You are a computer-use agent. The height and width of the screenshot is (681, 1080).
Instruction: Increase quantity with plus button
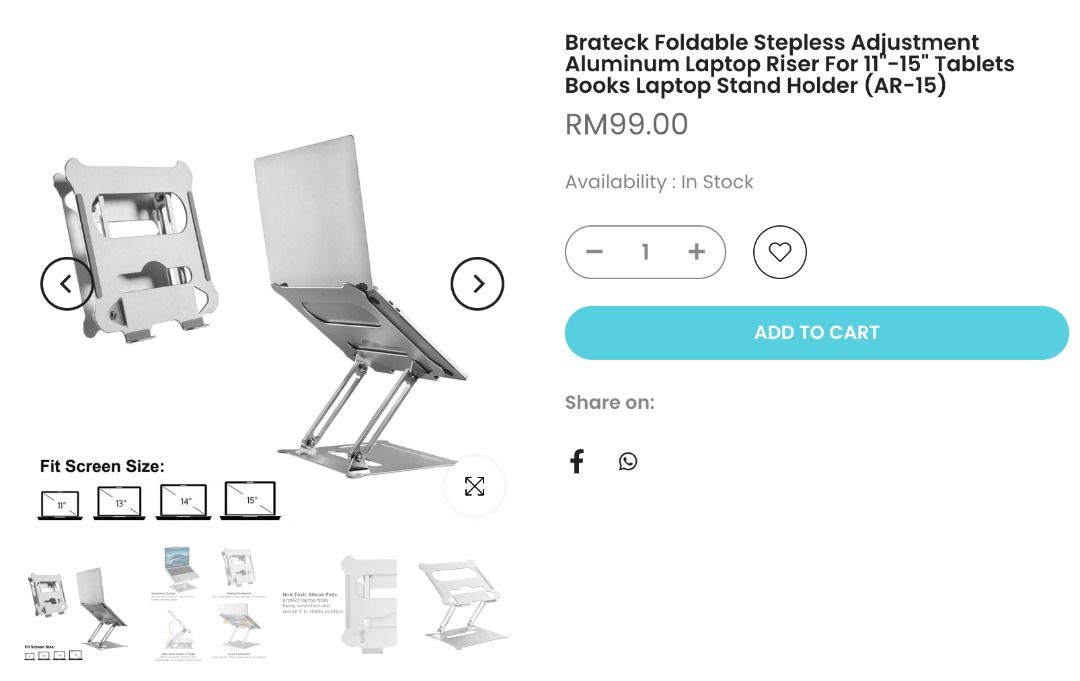point(696,252)
